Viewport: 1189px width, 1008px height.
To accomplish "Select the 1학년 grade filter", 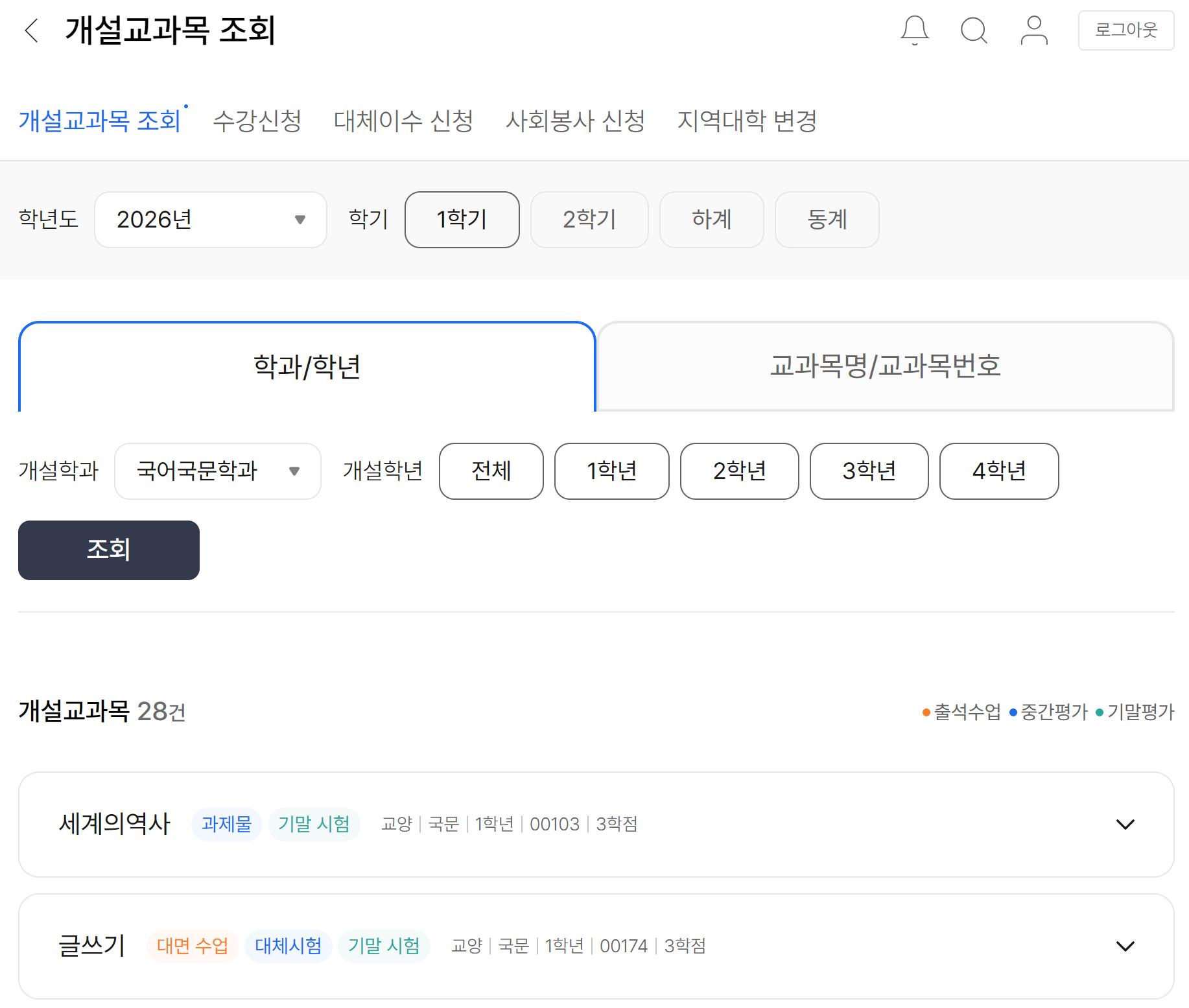I will [611, 471].
